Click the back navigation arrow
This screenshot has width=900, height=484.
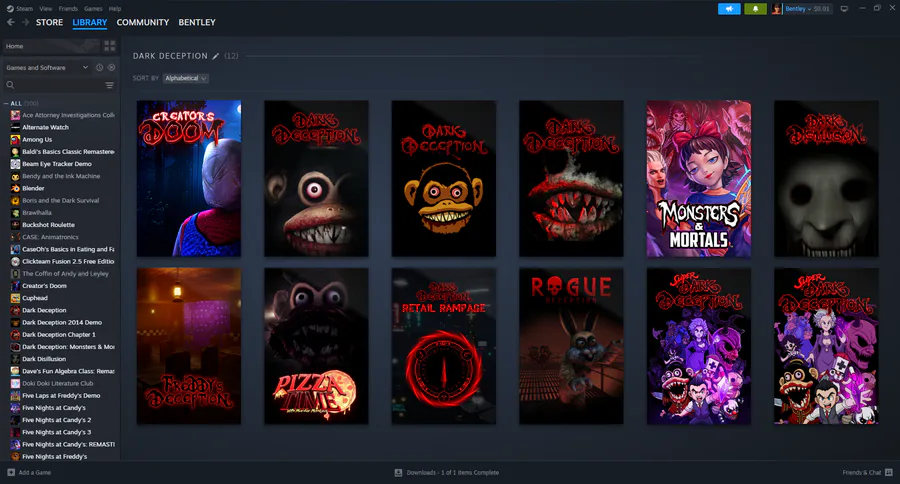tap(11, 22)
